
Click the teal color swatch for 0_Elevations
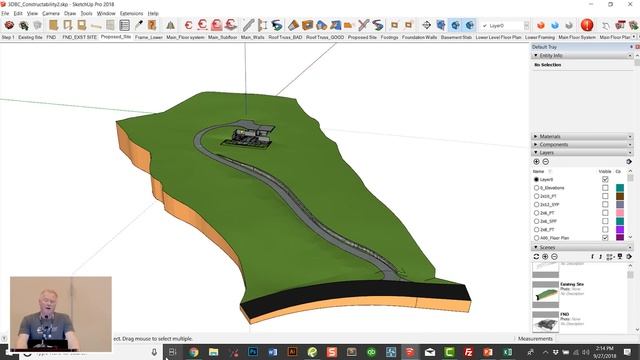(x=620, y=188)
